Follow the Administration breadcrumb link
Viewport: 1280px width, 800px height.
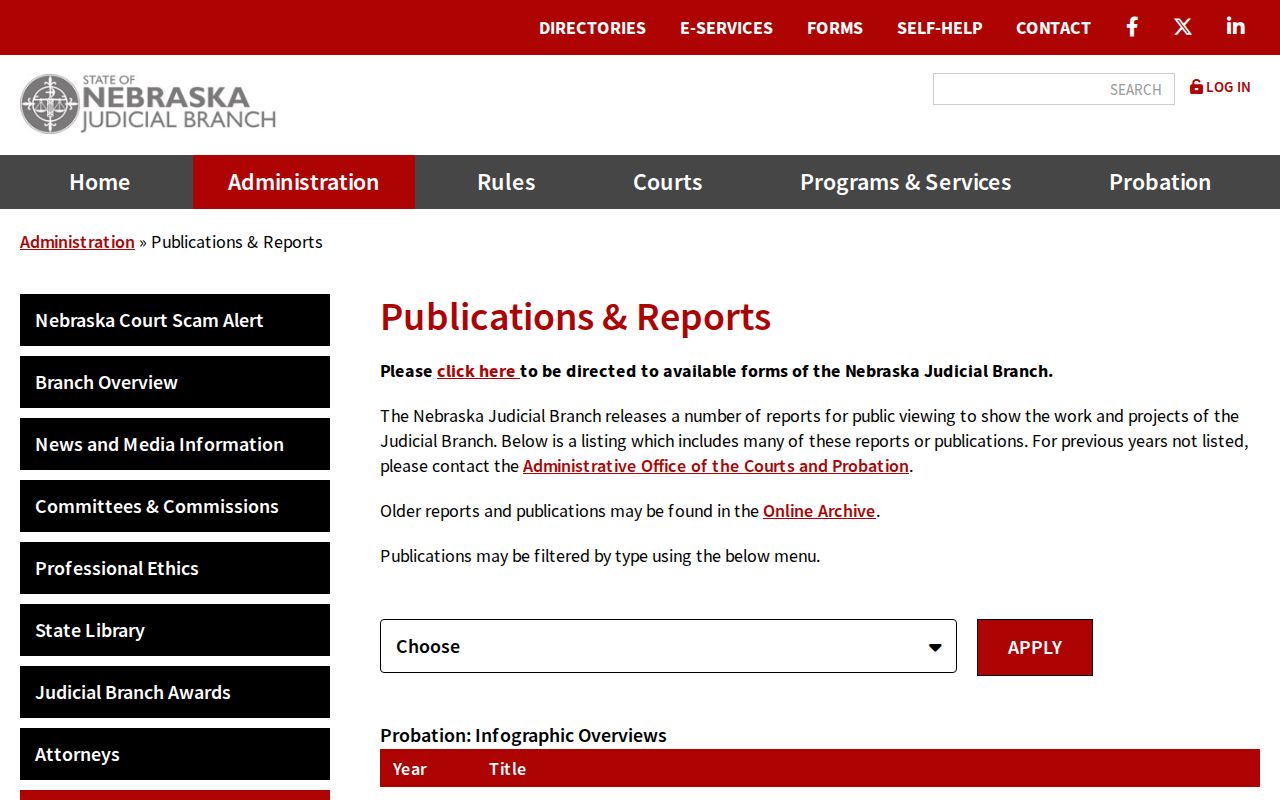tap(77, 242)
